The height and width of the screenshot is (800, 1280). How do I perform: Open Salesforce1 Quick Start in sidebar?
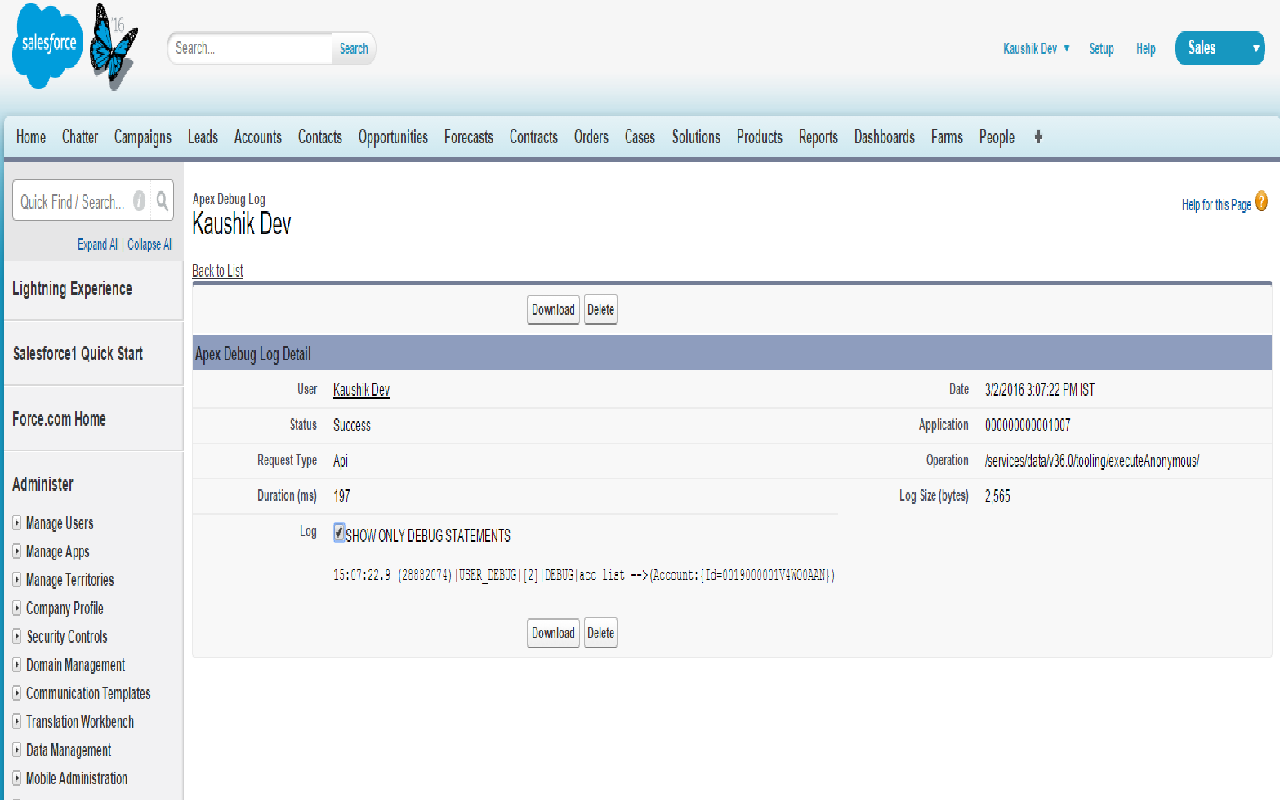[x=78, y=354]
